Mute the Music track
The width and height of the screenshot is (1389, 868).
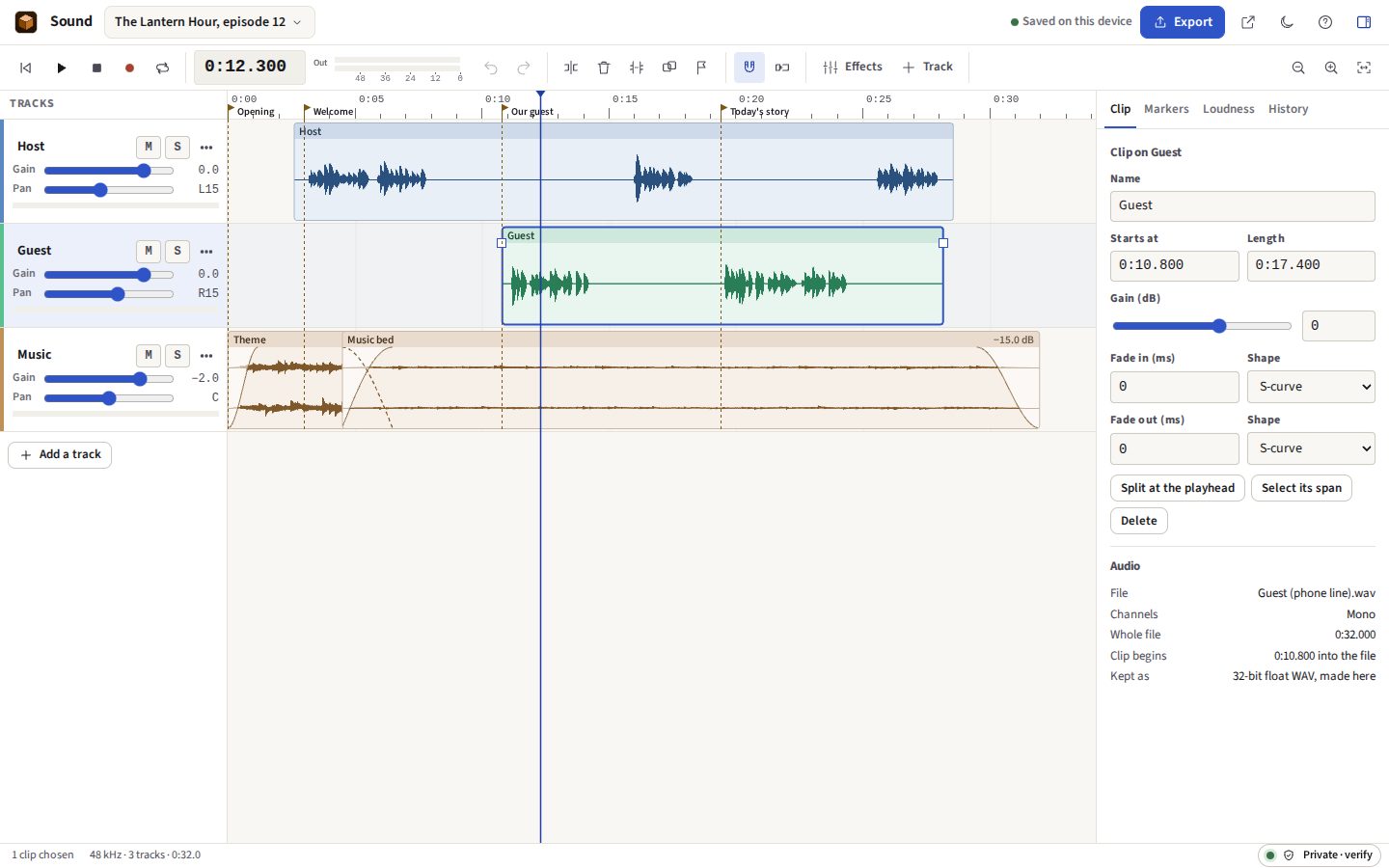[148, 355]
